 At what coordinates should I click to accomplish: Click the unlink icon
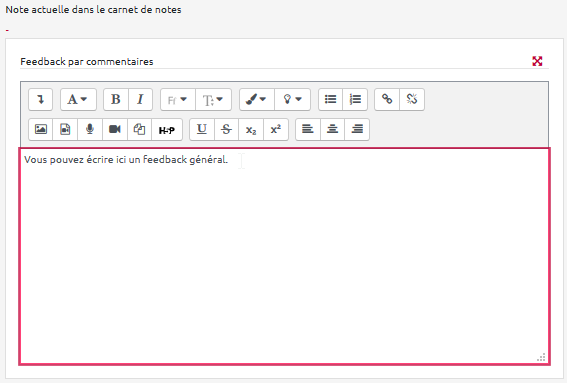pos(412,99)
